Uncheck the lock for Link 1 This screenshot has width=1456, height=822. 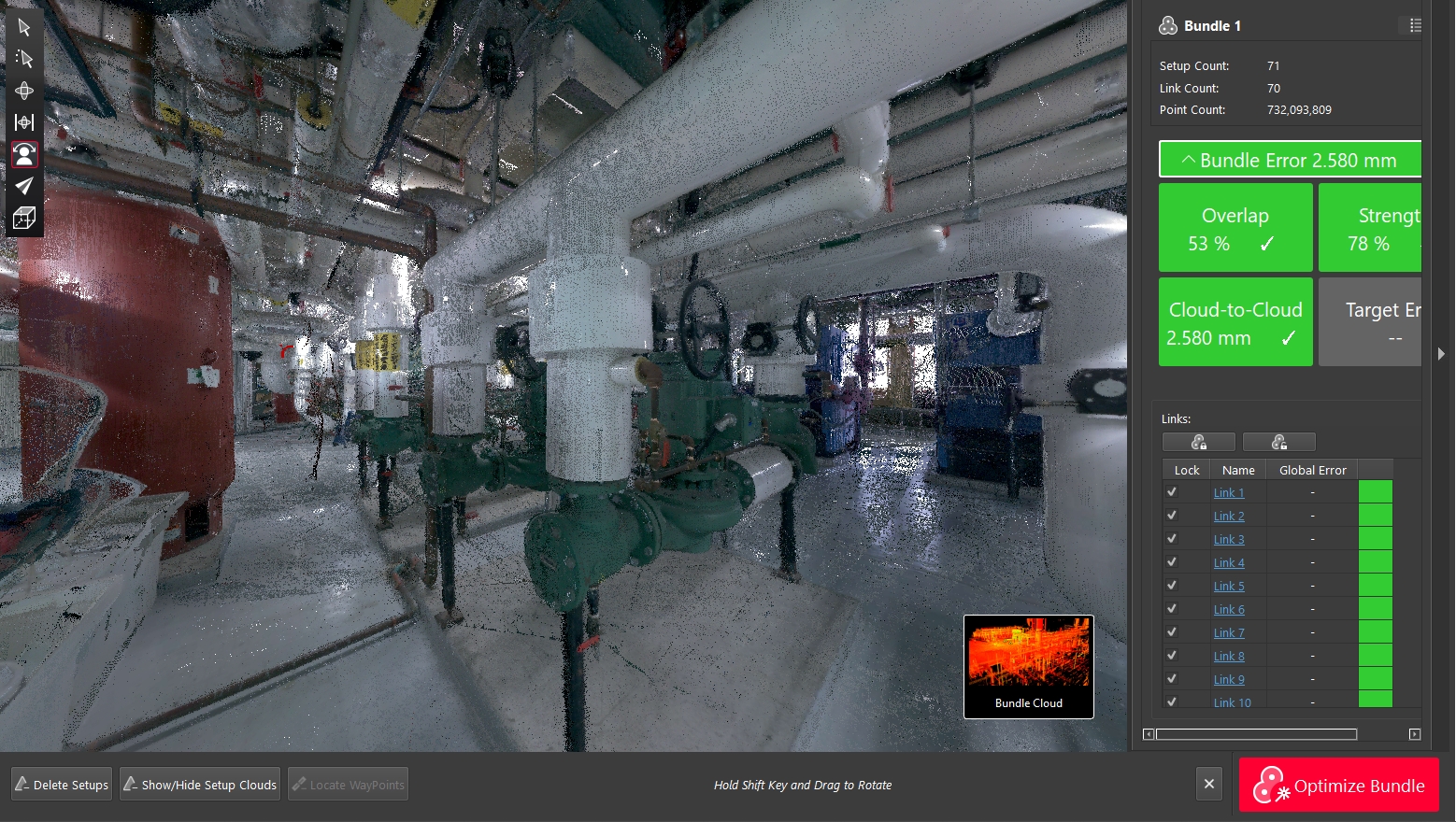[1172, 491]
